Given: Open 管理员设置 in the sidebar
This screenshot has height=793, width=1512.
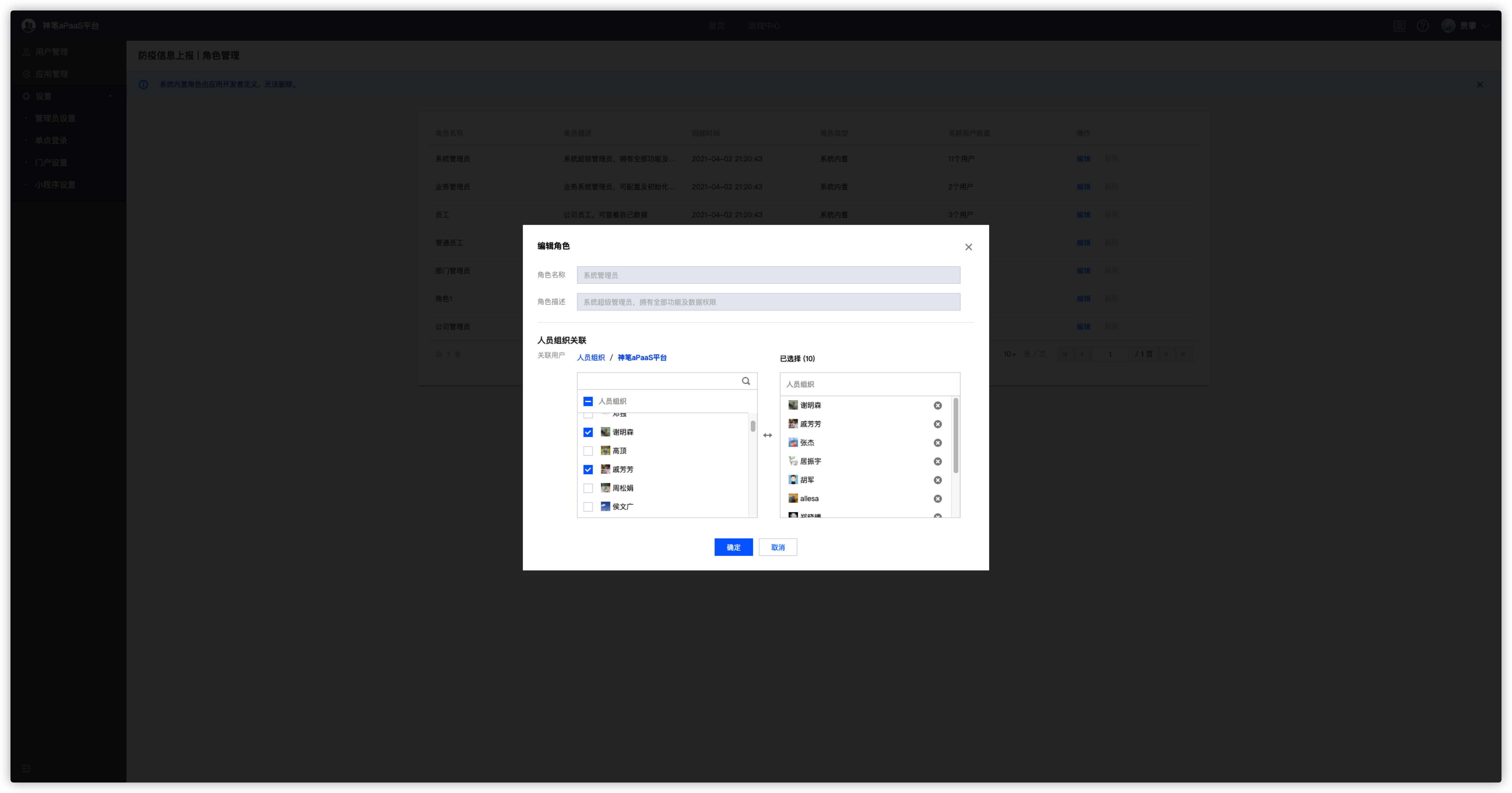Looking at the screenshot, I should pyautogui.click(x=54, y=119).
